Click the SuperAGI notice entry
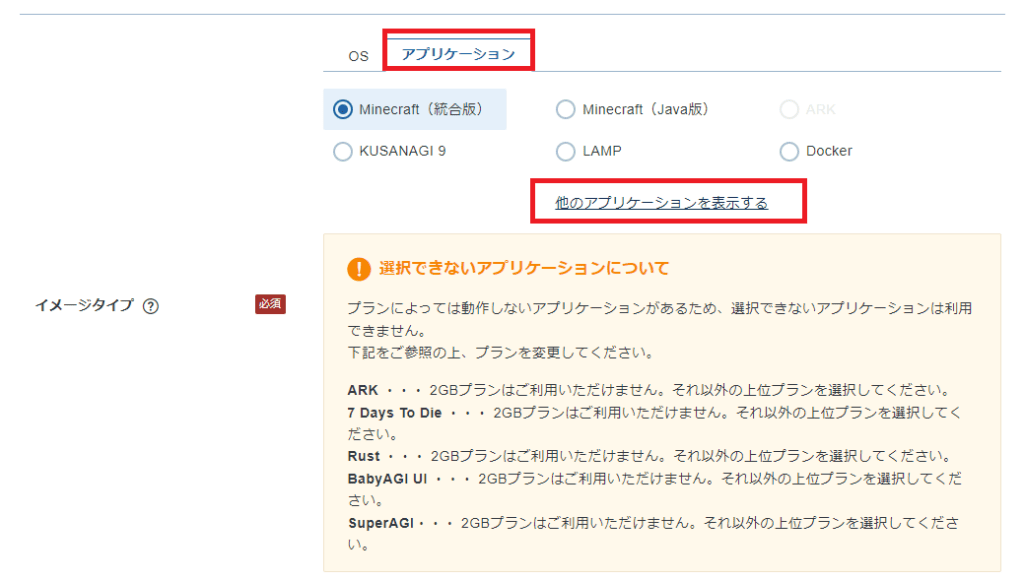The image size is (1024, 581). click(x=654, y=533)
